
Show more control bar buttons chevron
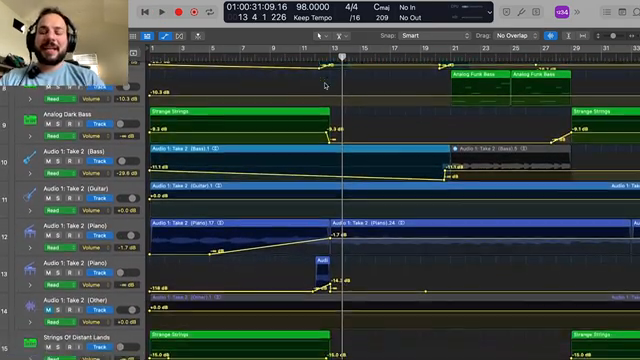tap(577, 12)
